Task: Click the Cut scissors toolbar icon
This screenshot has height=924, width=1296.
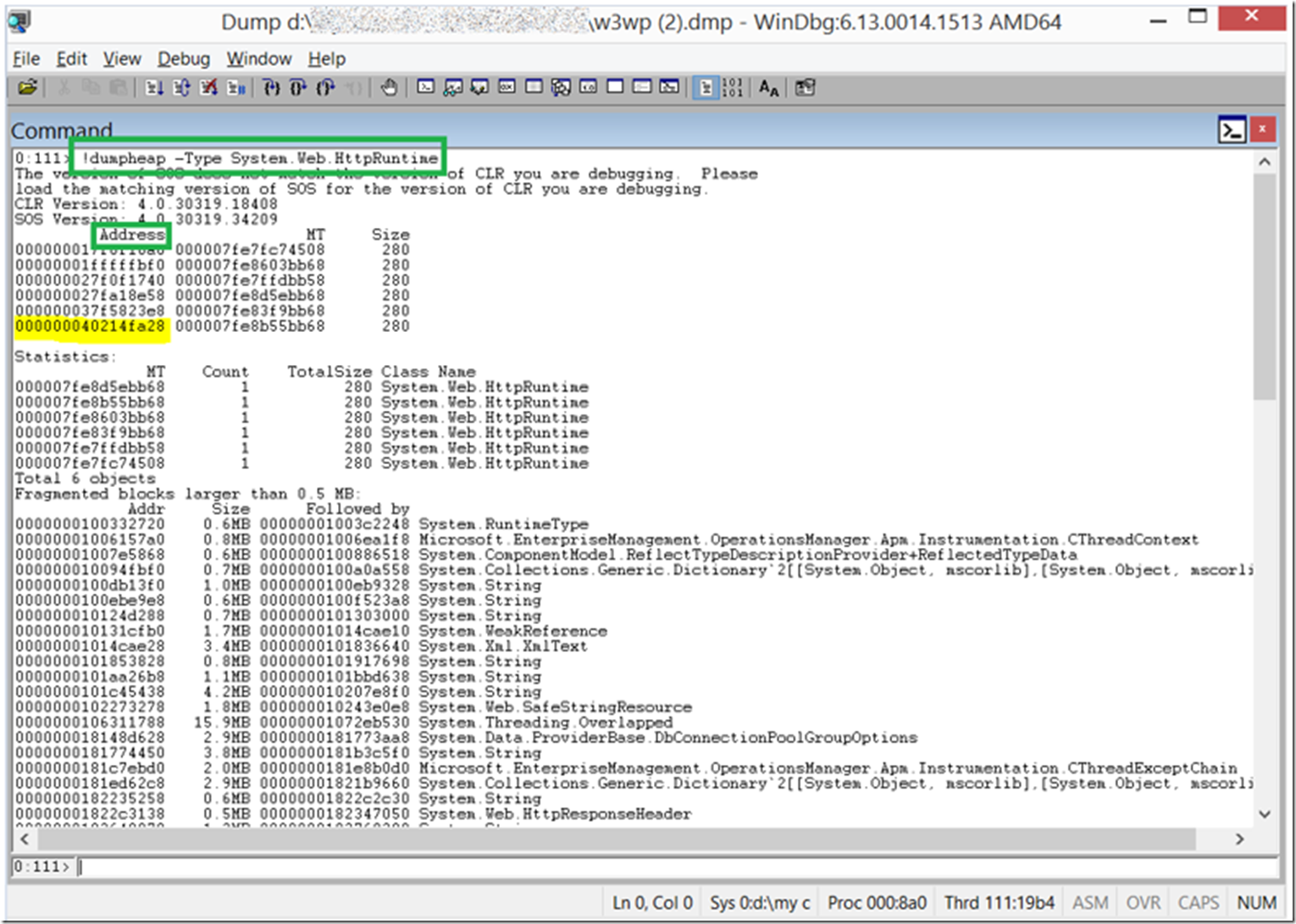Action: pos(64,87)
